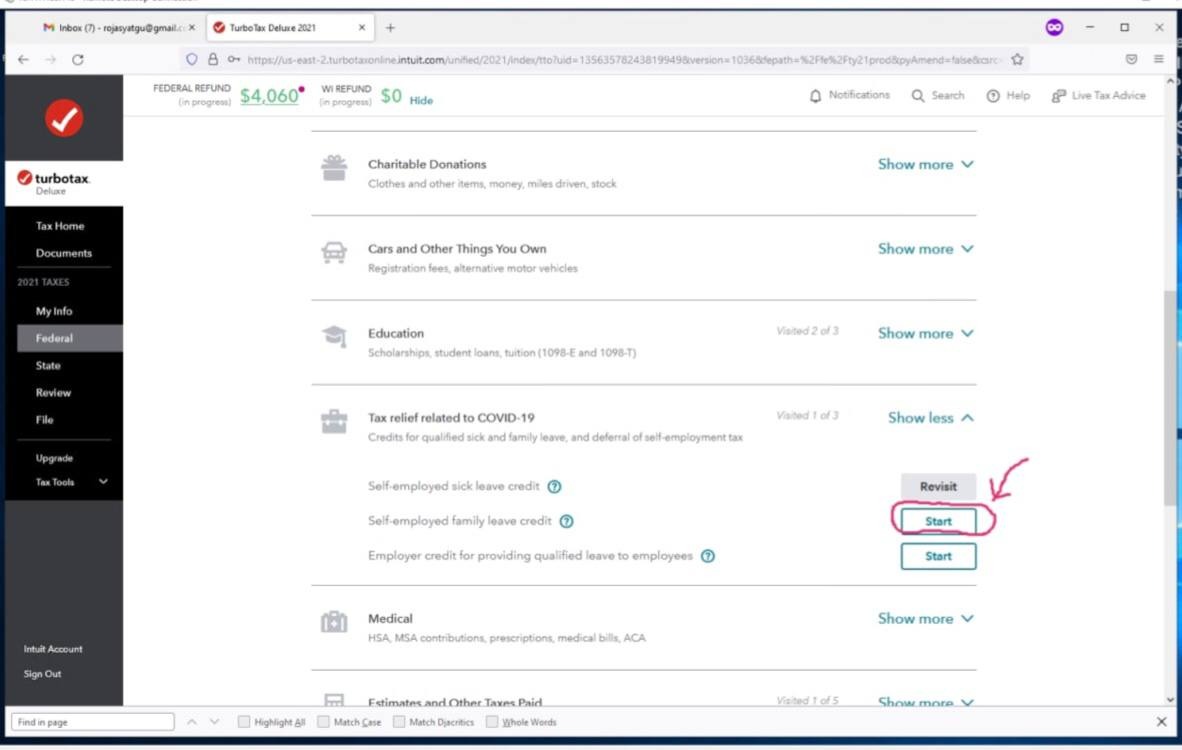Viewport: 1182px width, 750px height.
Task: Click the Education graduation cap icon
Action: point(334,336)
